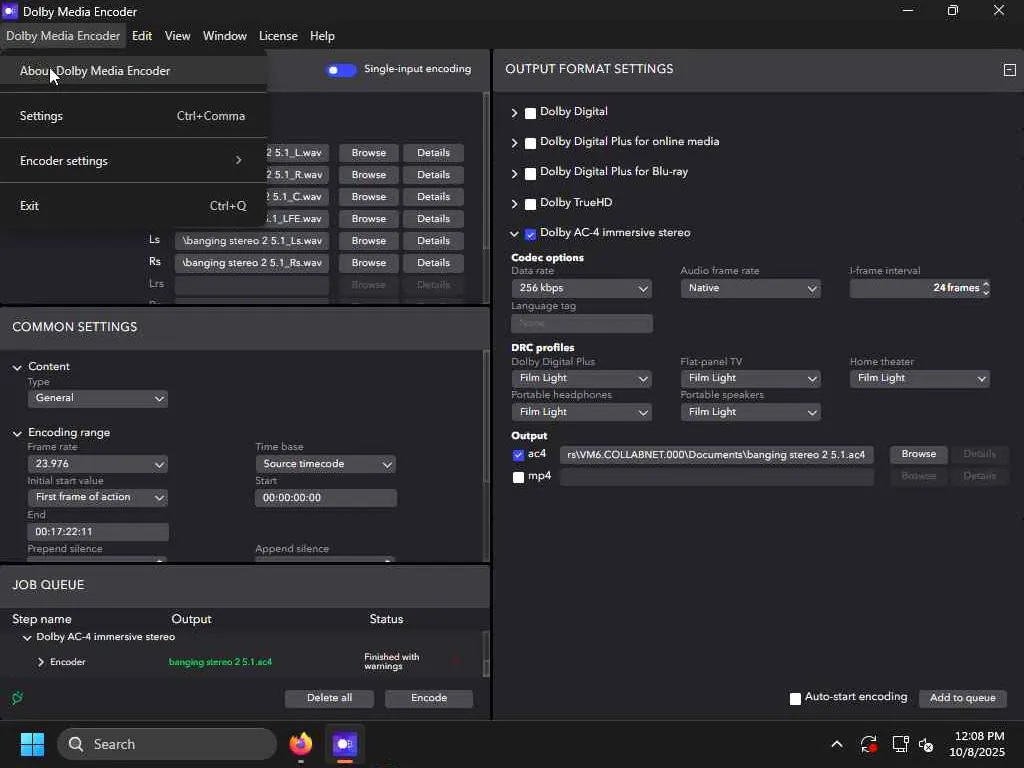Screen dimensions: 1024x768
Task: Open Firefox from the taskbar
Action: [x=301, y=744]
